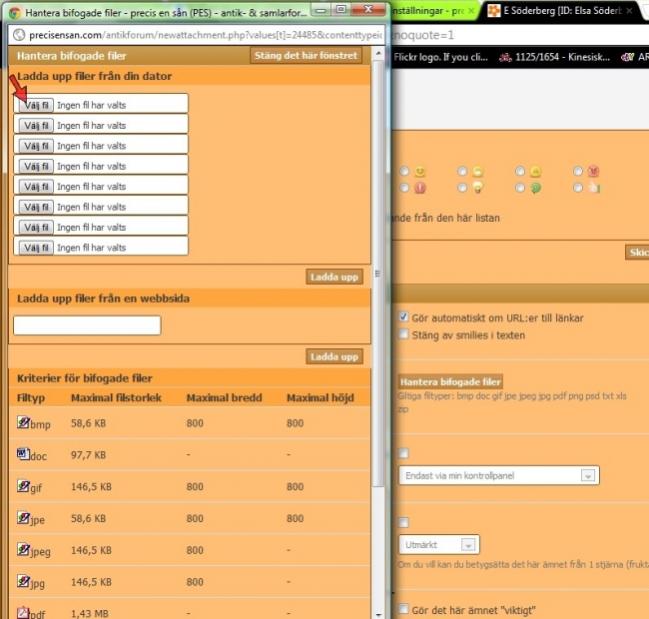Click the doc file type icon

(23, 454)
